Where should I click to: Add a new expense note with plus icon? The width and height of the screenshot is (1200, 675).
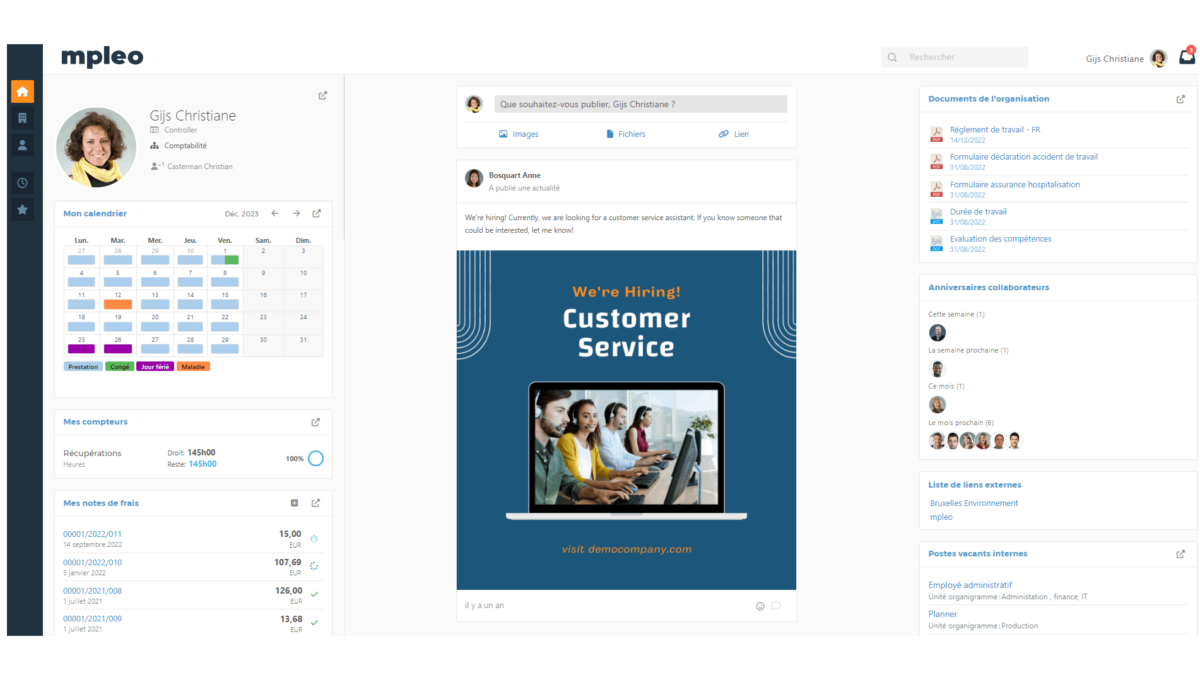(294, 503)
